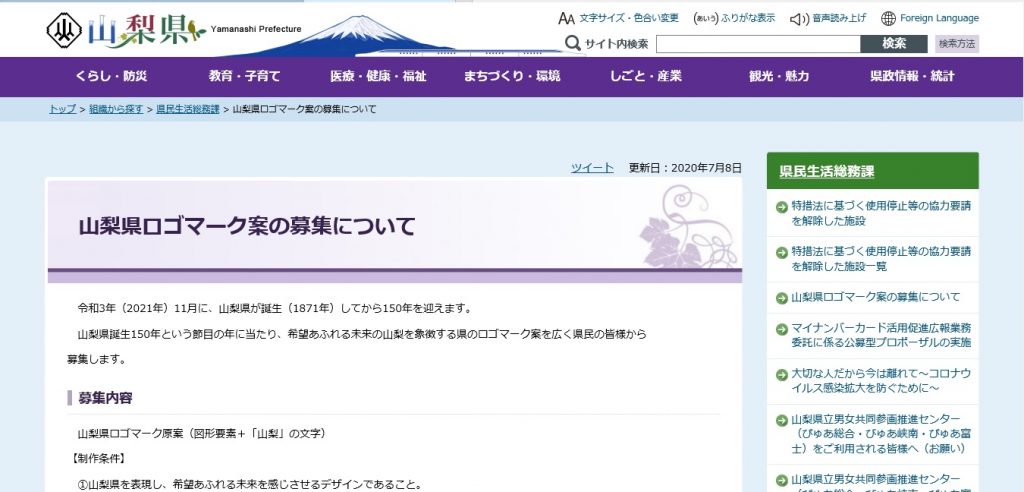
Task: Open sidebar link 特措法…解除した施設一覧
Action: [x=881, y=259]
